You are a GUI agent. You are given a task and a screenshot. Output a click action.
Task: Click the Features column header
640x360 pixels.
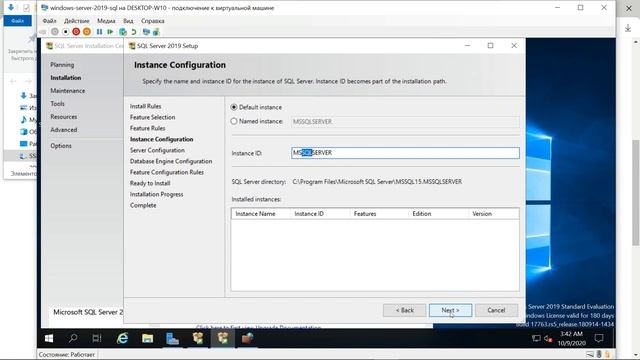(379, 214)
